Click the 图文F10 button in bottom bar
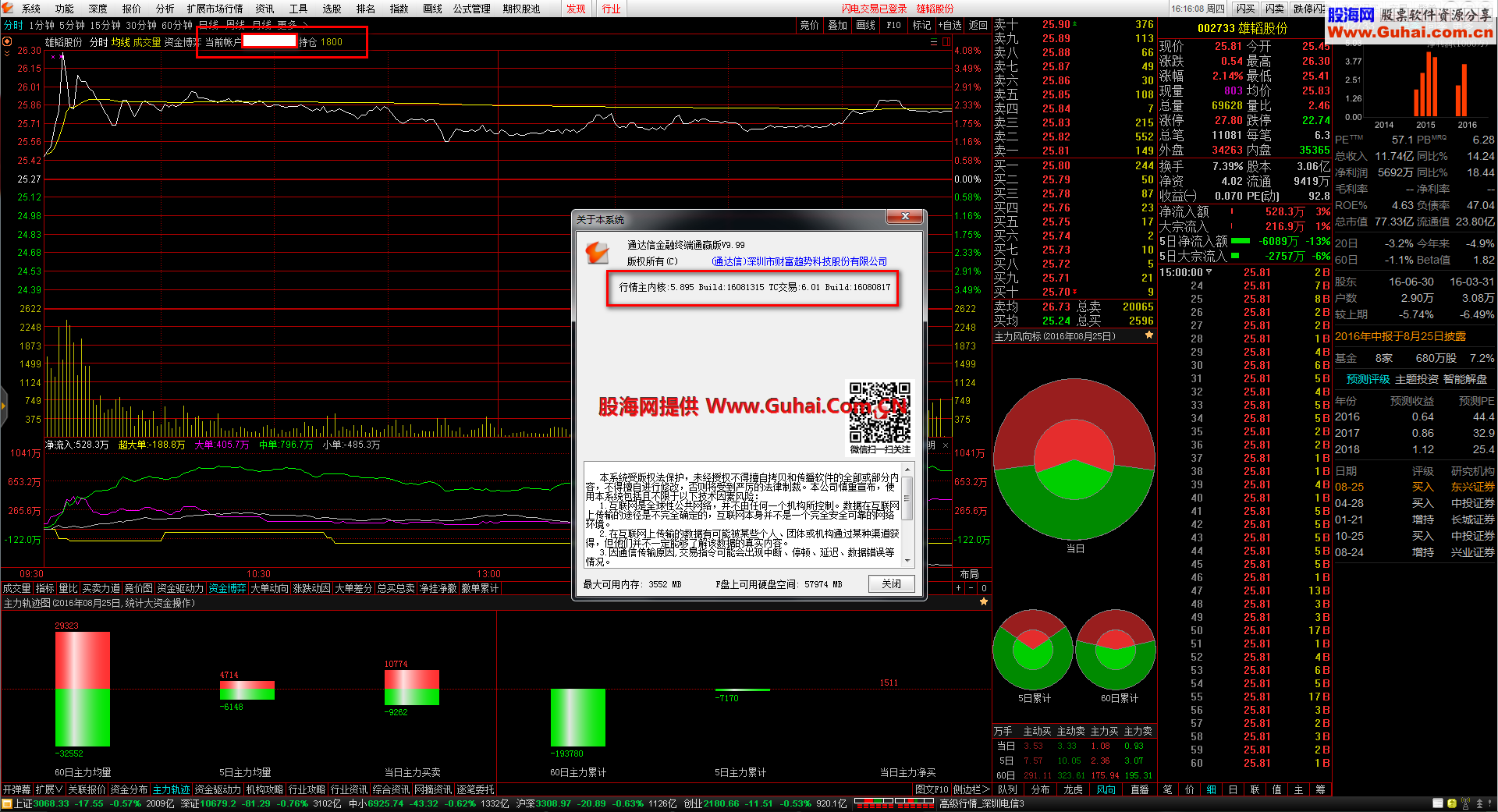This screenshot has width=1498, height=812. pyautogui.click(x=932, y=789)
